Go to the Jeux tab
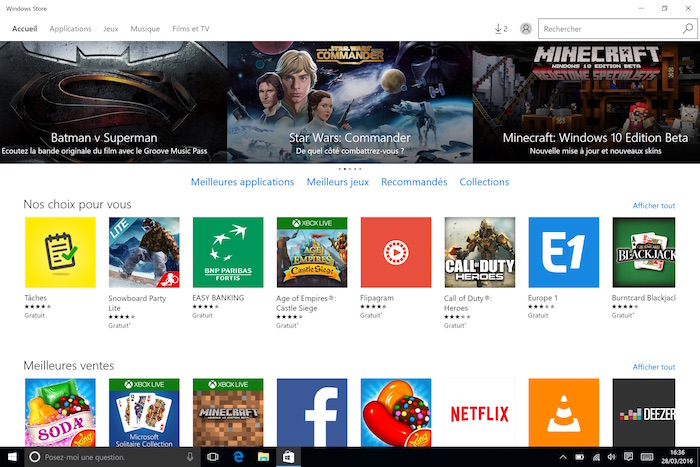The height and width of the screenshot is (467, 700). [x=111, y=29]
